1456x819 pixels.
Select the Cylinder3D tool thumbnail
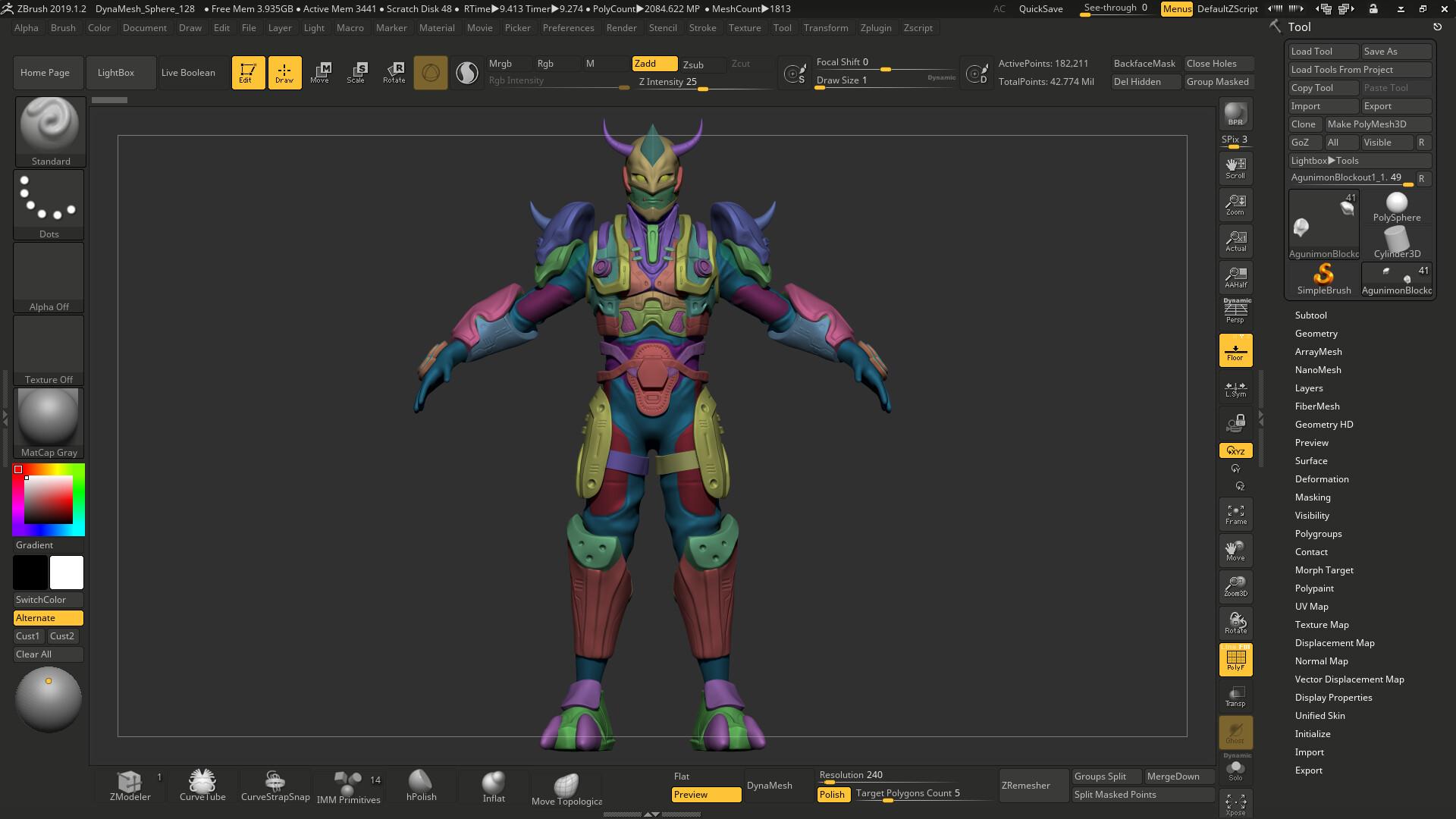point(1396,243)
